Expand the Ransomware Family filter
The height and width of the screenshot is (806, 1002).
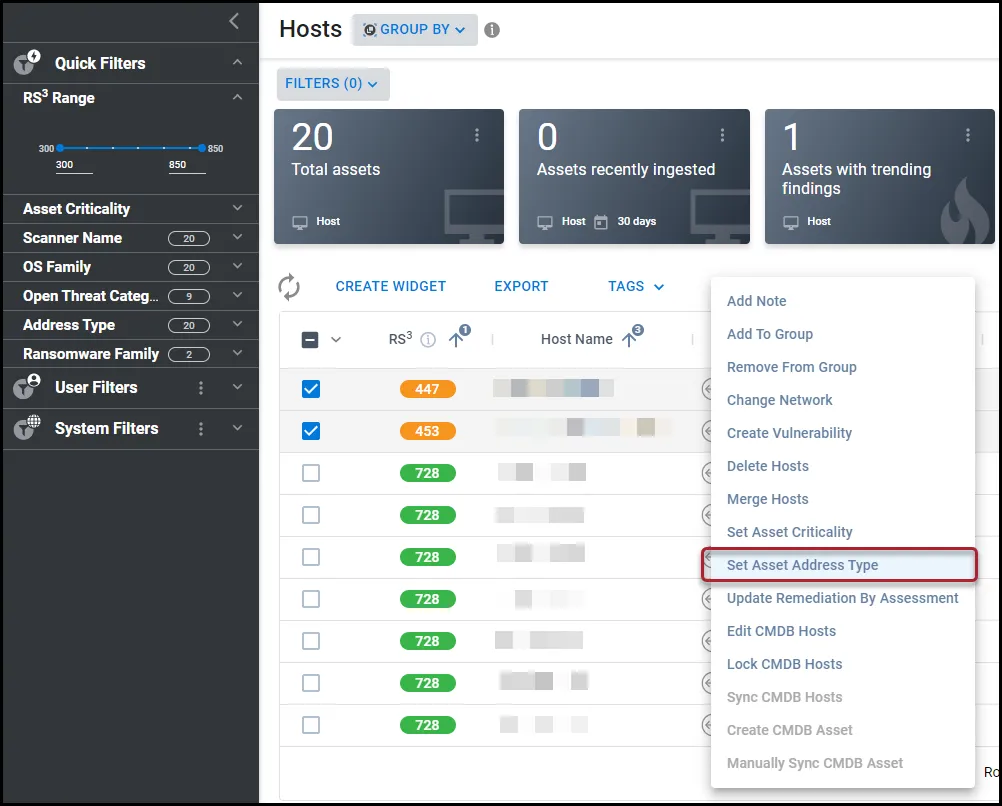point(237,353)
